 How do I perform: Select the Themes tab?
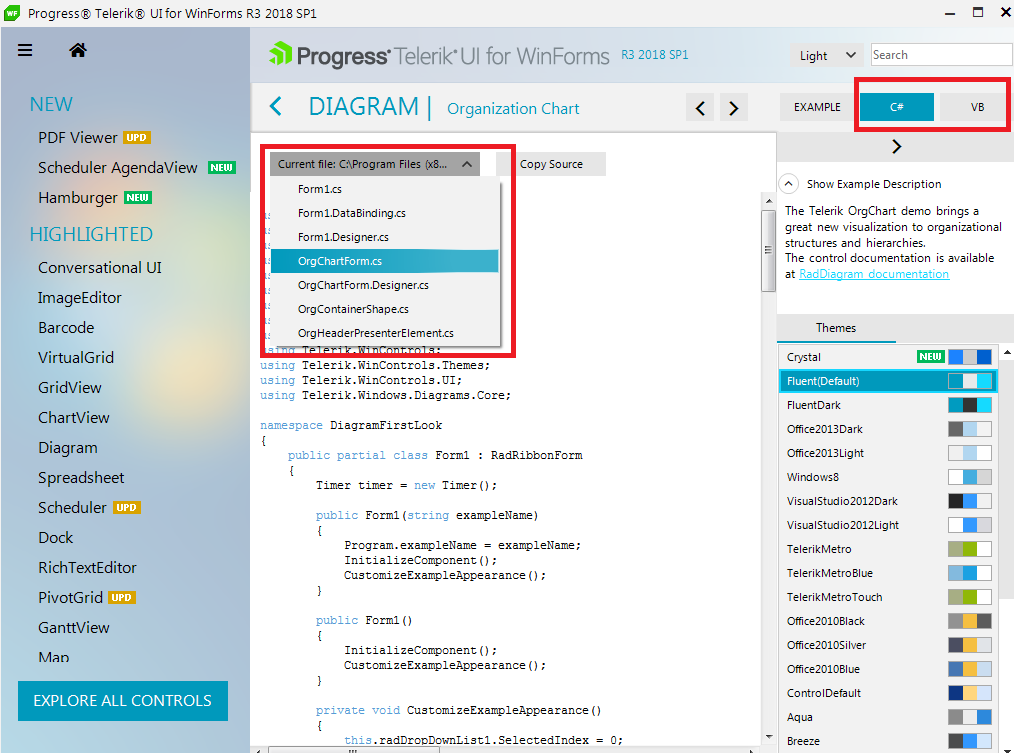pyautogui.click(x=836, y=328)
